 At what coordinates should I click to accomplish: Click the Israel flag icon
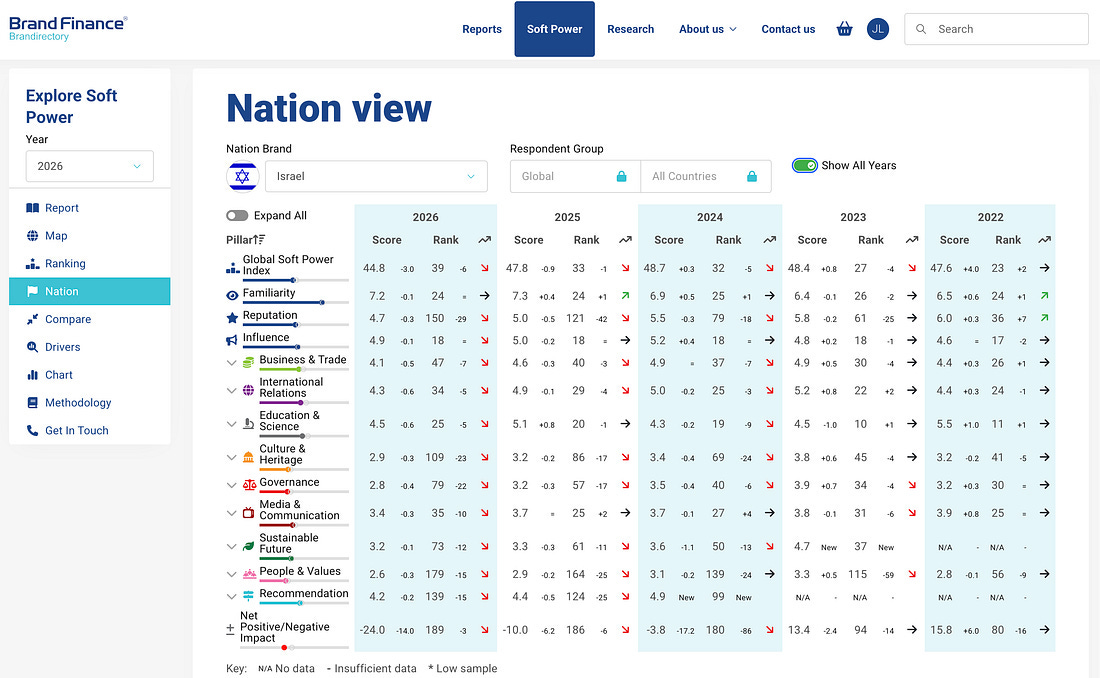click(242, 176)
